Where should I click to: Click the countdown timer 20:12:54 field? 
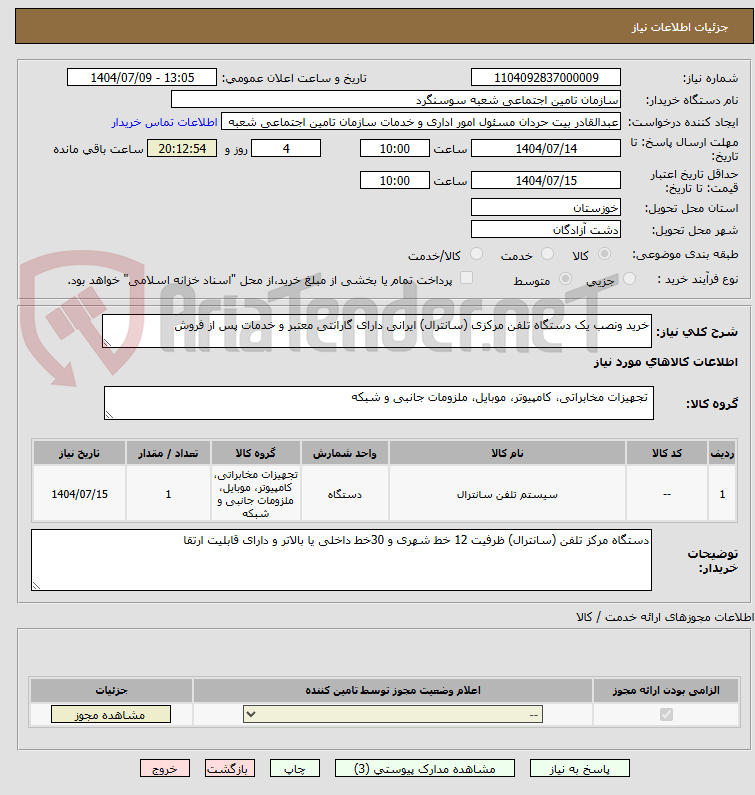click(182, 149)
